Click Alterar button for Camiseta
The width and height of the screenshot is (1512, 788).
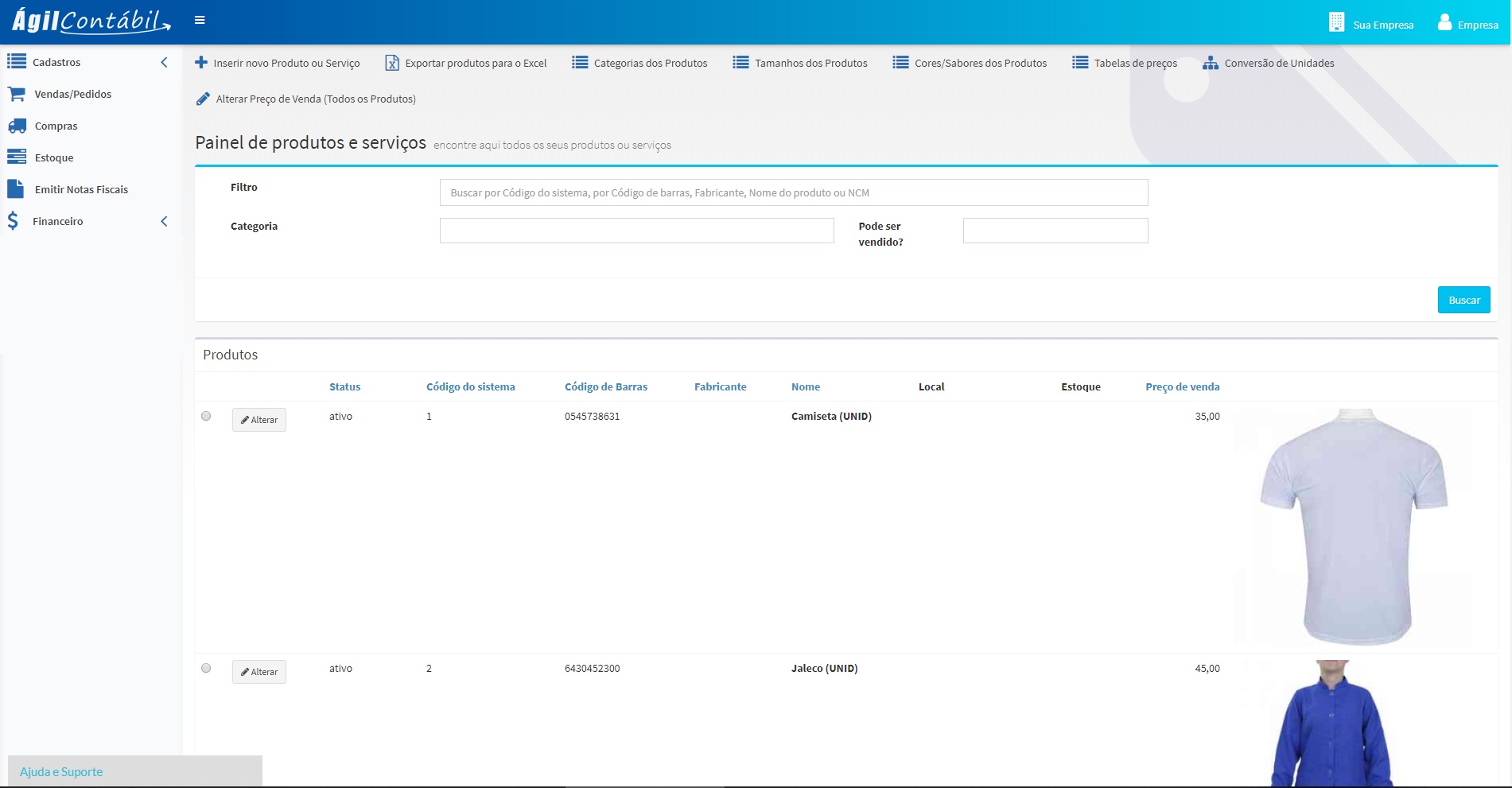click(x=259, y=420)
